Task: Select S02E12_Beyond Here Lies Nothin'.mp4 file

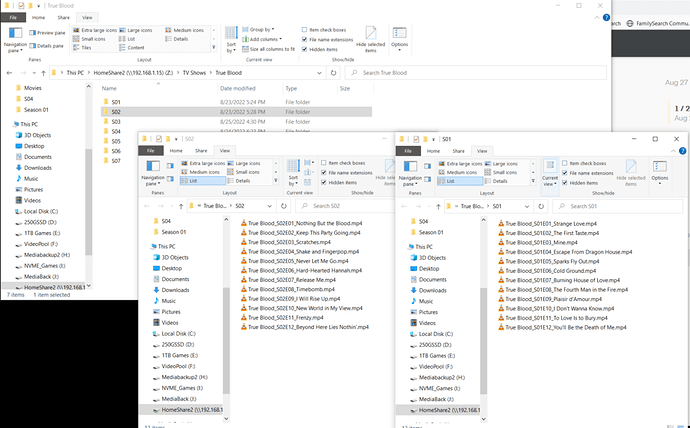Action: point(305,327)
